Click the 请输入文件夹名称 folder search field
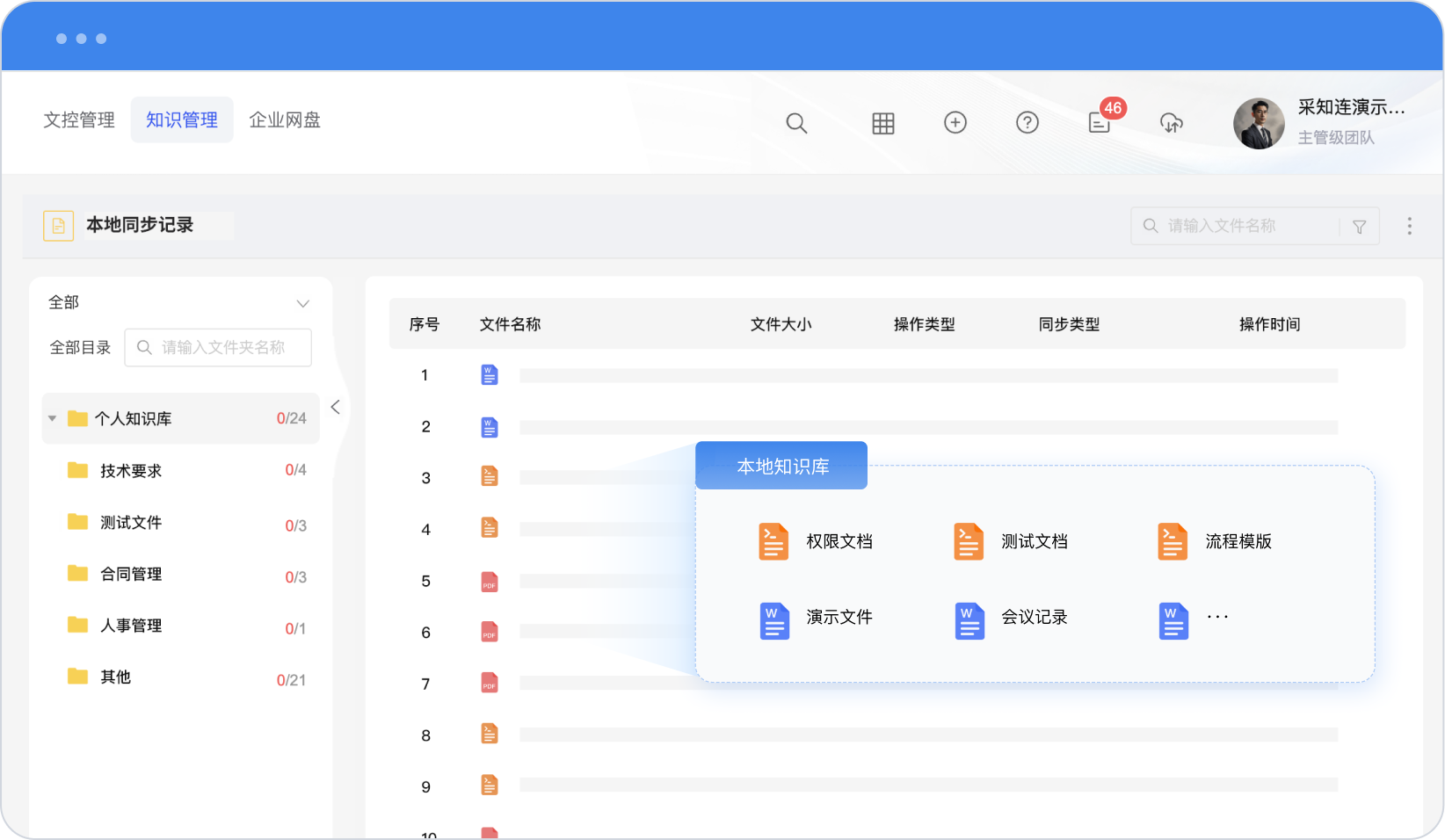The width and height of the screenshot is (1445, 840). (223, 348)
